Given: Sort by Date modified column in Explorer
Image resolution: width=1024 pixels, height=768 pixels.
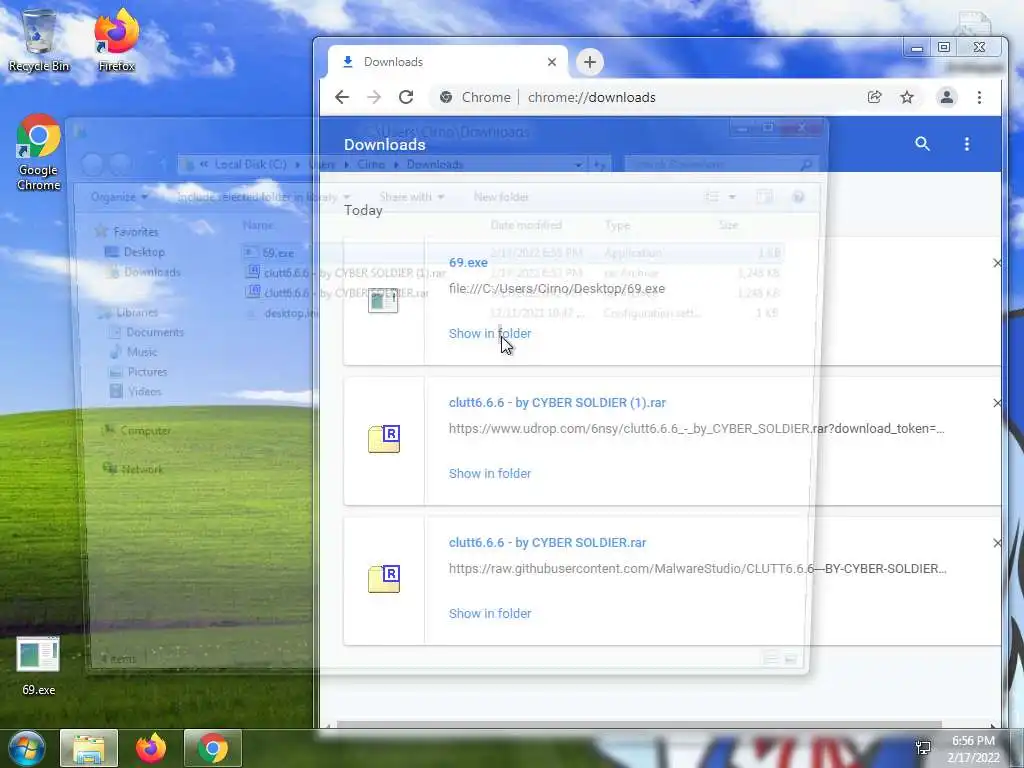Looking at the screenshot, I should click(x=526, y=225).
